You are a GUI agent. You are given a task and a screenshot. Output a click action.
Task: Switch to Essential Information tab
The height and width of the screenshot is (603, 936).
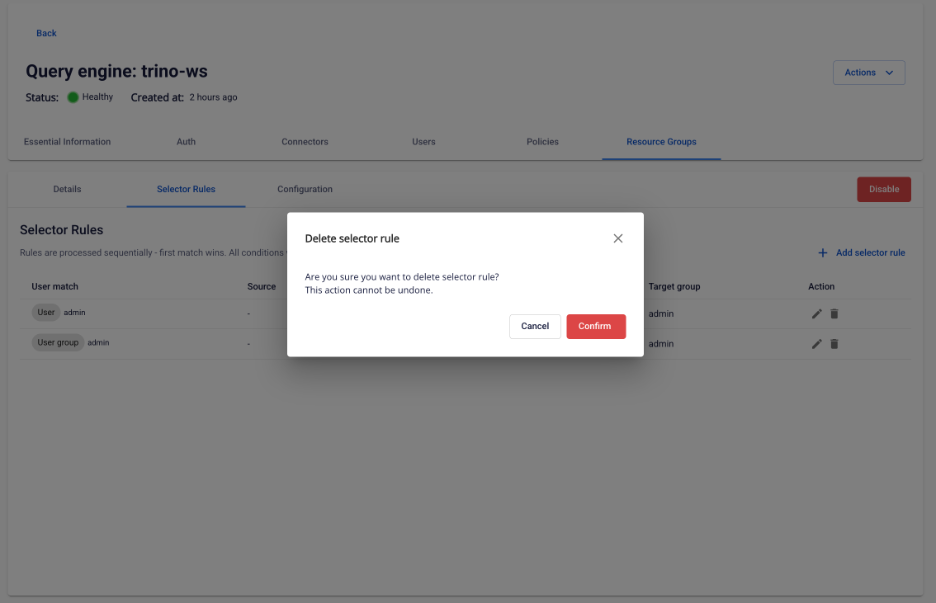tap(67, 141)
